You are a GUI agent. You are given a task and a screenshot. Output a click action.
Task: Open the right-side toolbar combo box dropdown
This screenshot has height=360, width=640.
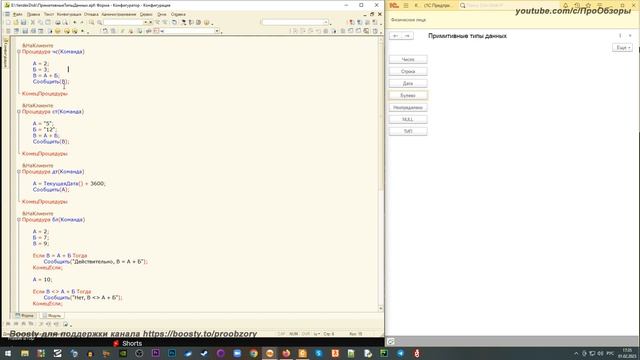coord(326,22)
